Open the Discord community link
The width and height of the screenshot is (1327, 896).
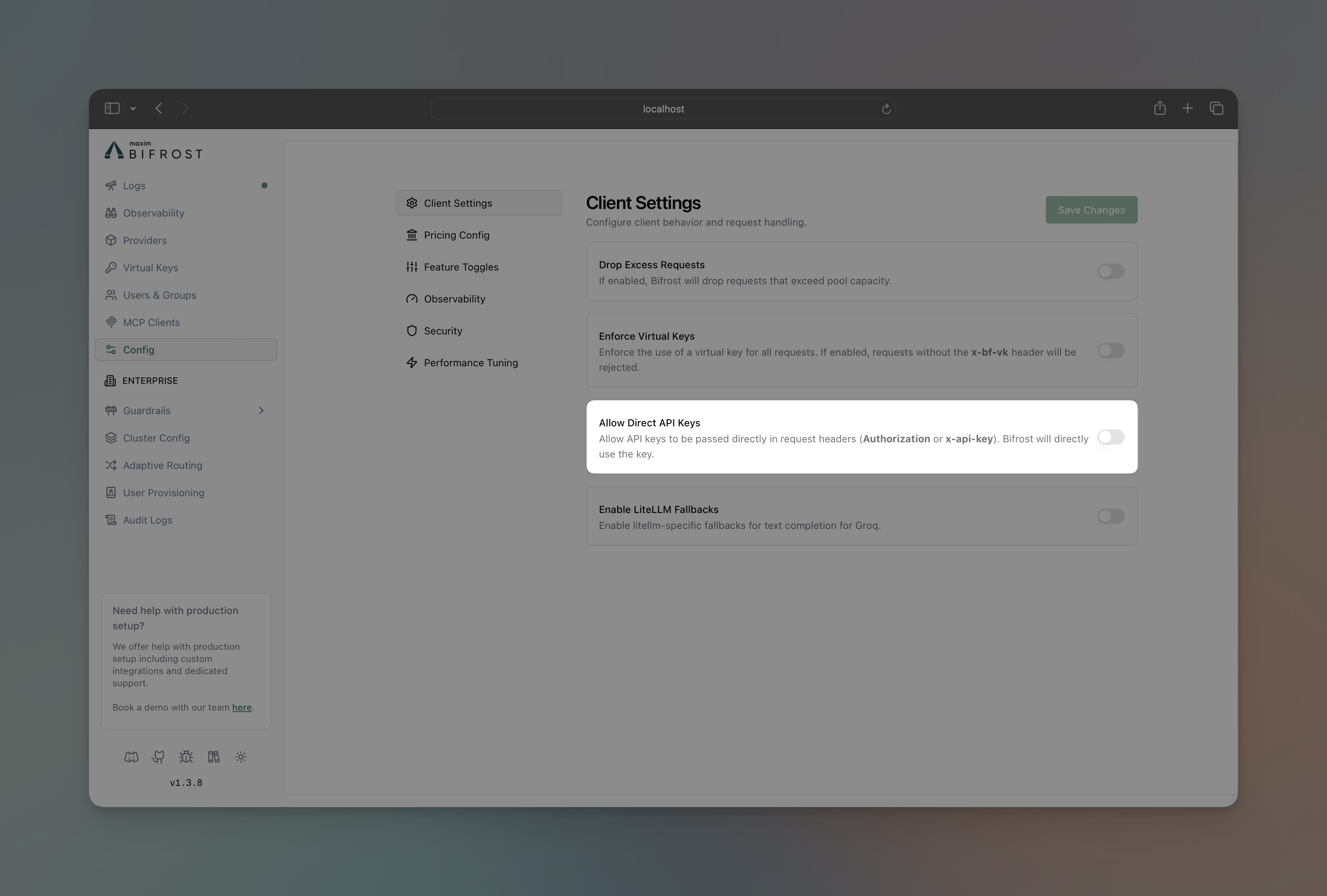[131, 757]
